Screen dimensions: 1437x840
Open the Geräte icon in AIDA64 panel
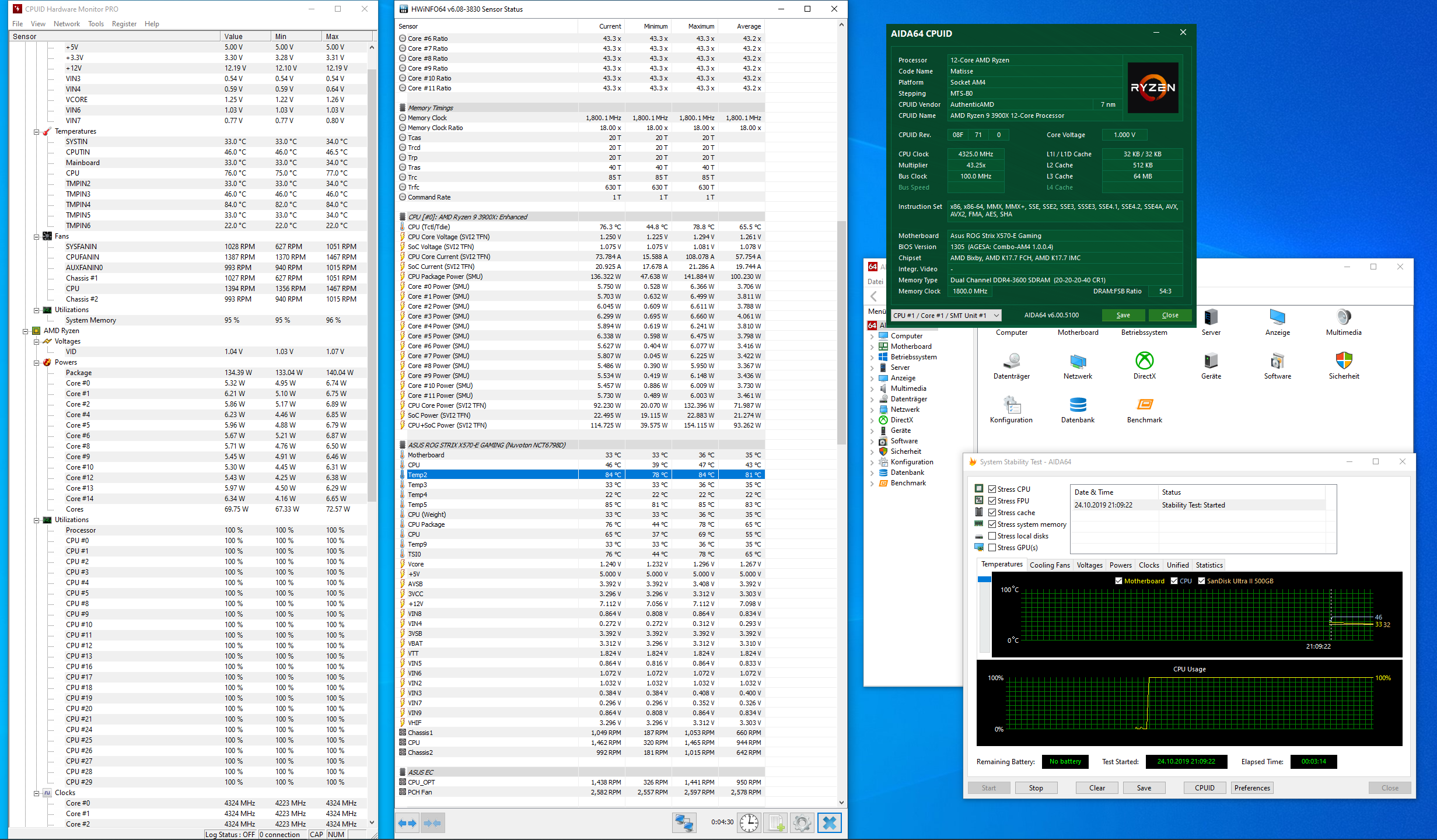pos(1211,366)
